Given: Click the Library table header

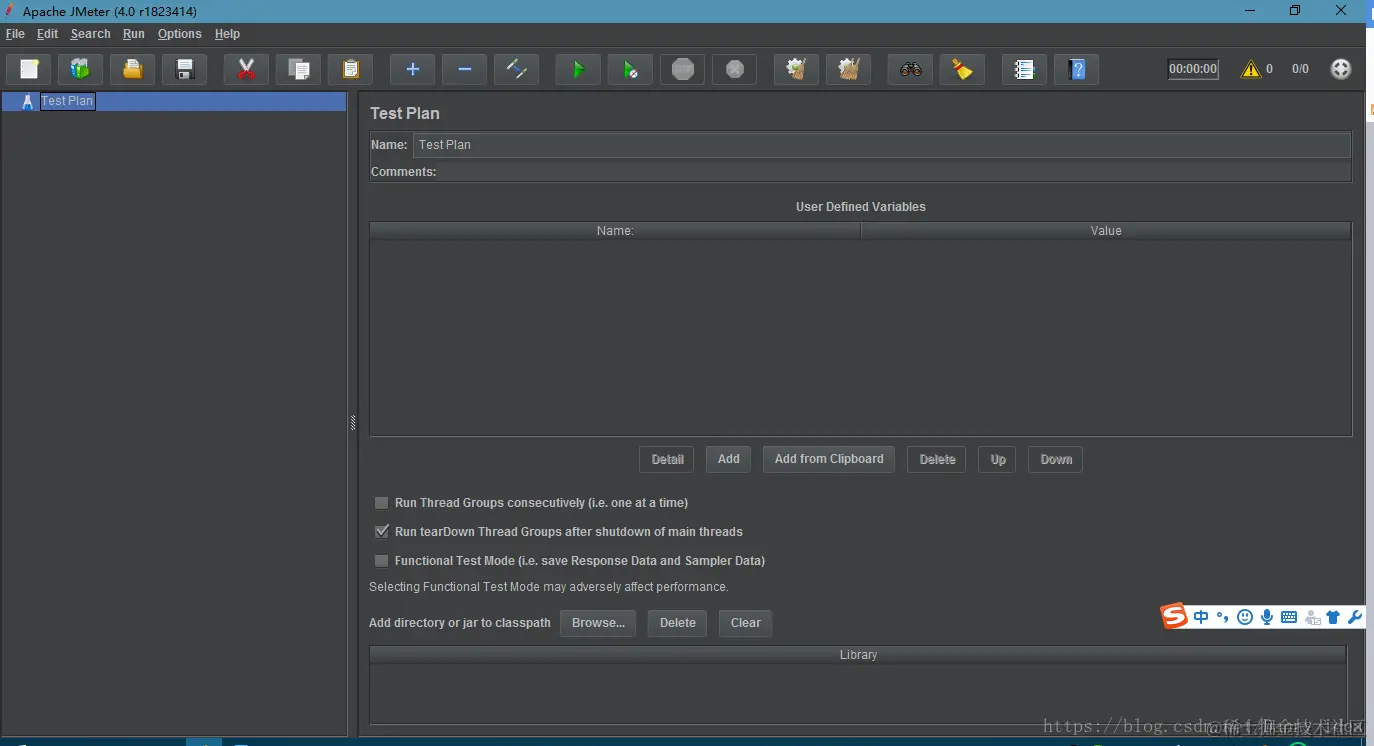Looking at the screenshot, I should pos(858,655).
